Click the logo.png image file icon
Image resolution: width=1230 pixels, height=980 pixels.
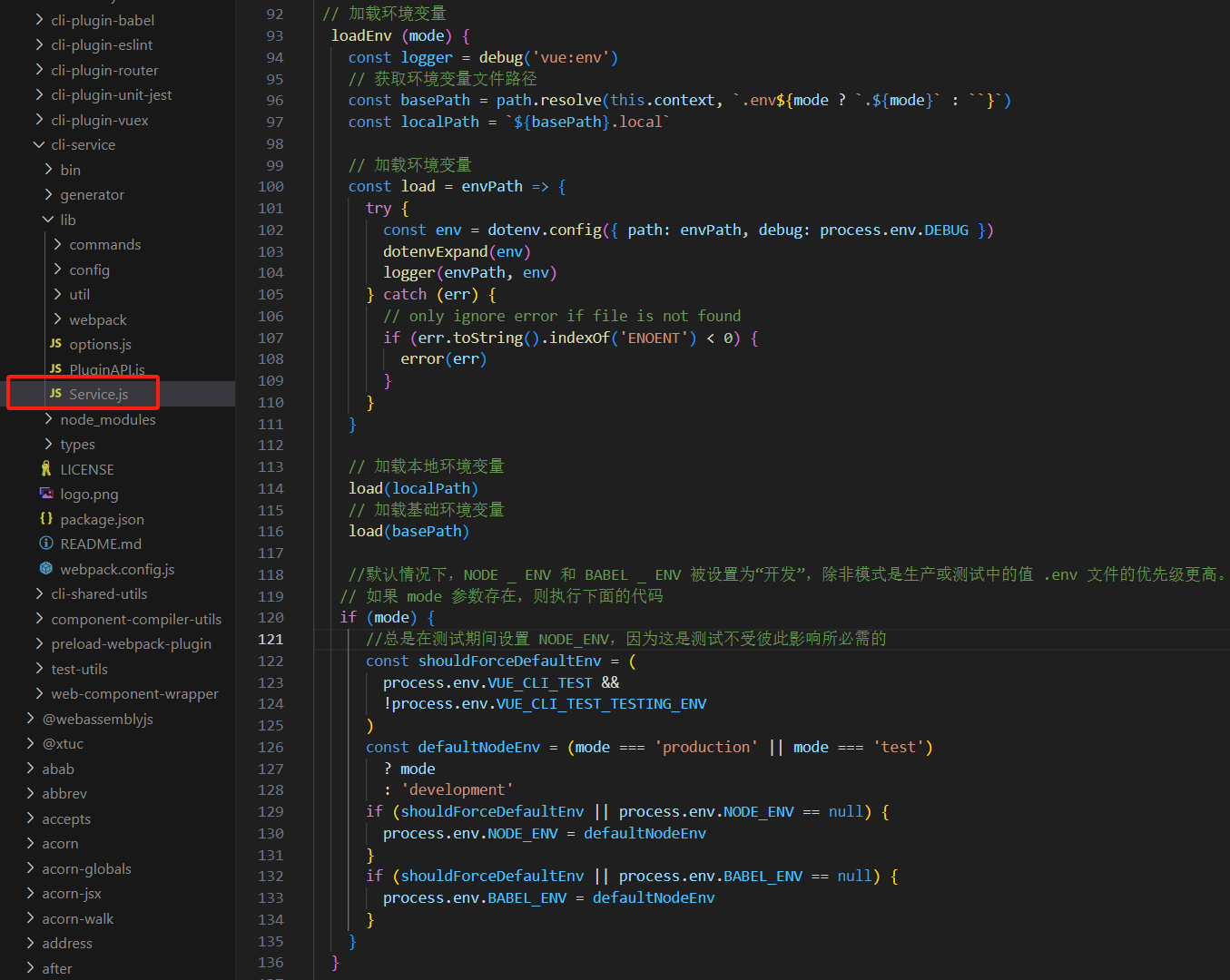click(46, 494)
